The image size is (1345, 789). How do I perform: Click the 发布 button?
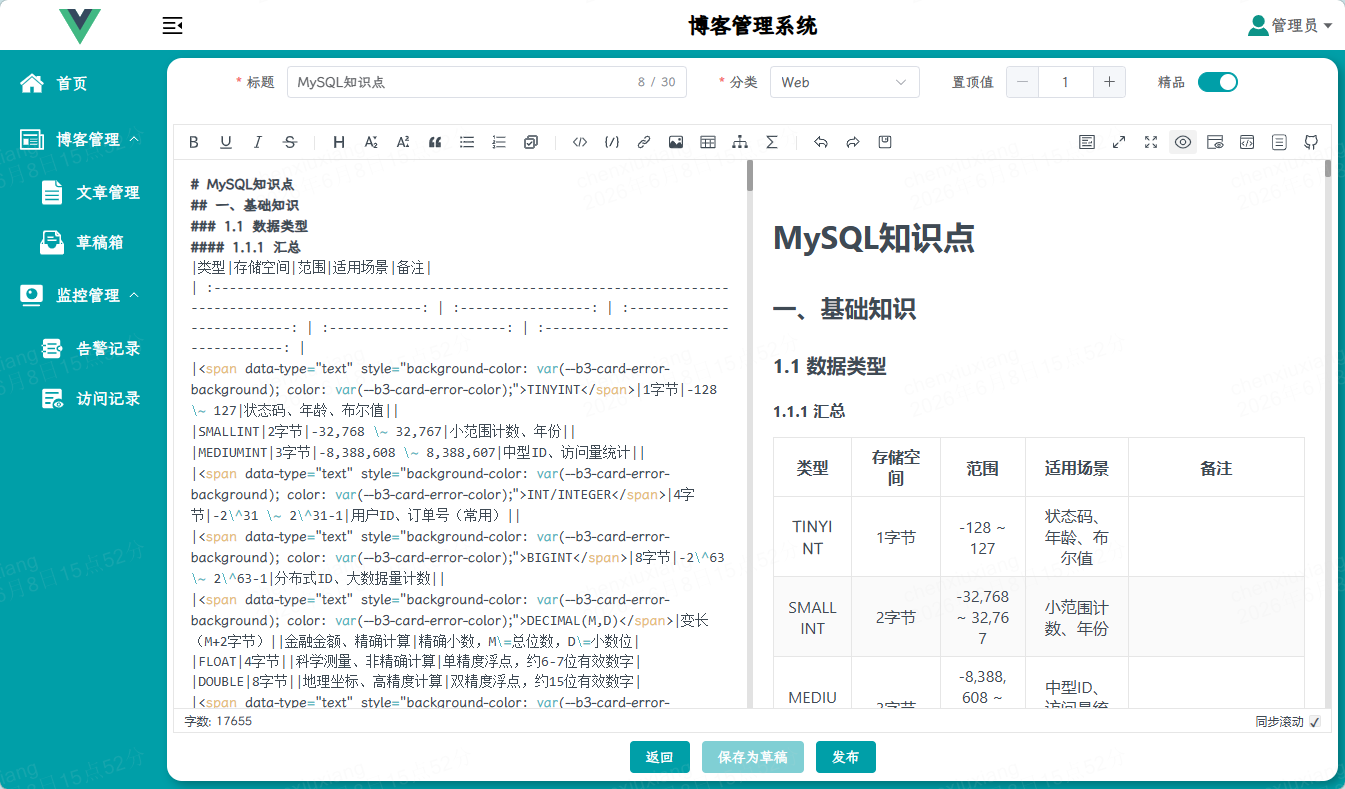pyautogui.click(x=846, y=757)
